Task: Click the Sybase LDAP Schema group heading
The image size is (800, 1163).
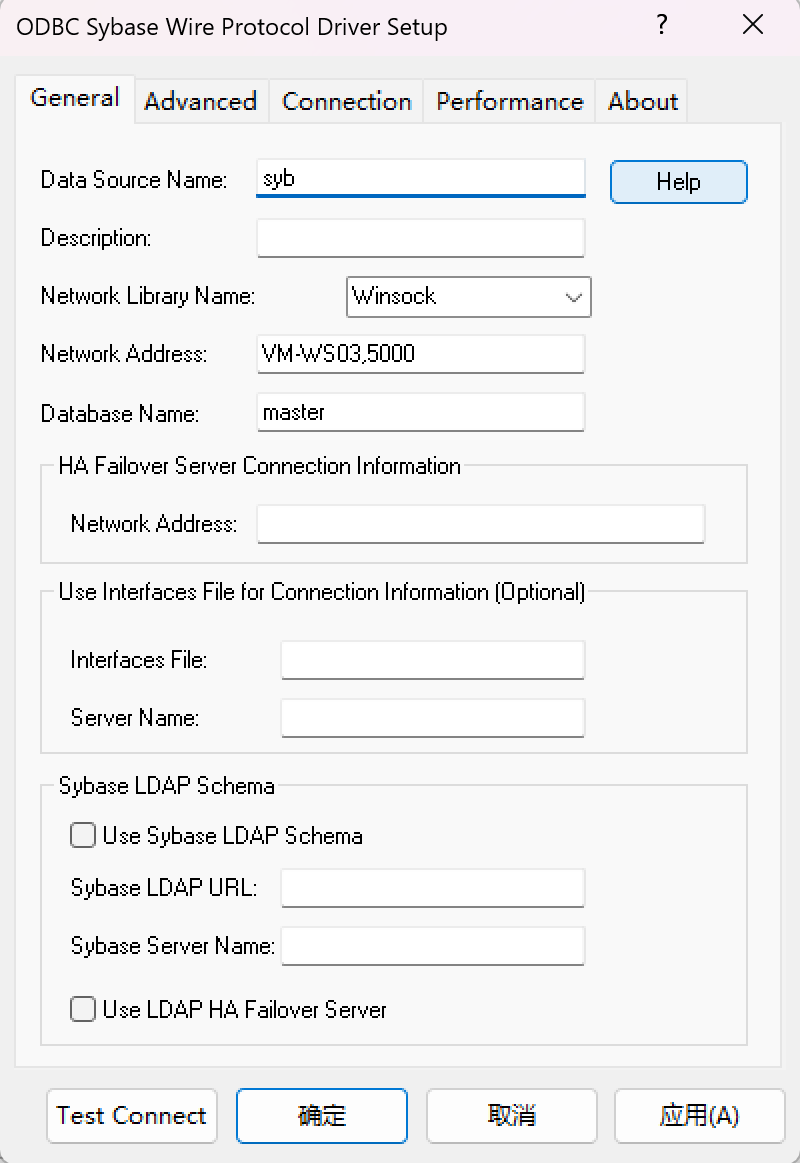Action: coord(167,785)
